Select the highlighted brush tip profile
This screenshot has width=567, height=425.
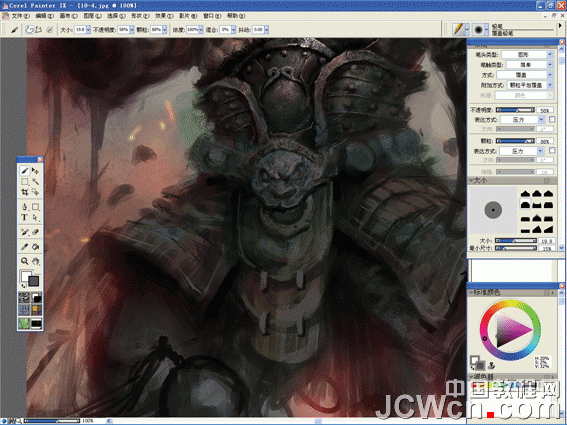point(525,205)
